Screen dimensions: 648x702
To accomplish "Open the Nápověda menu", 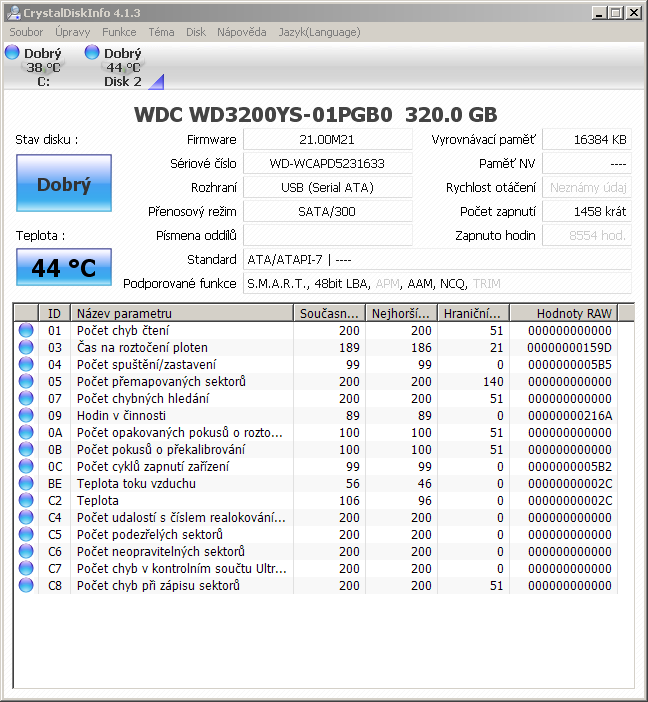I will click(x=242, y=32).
